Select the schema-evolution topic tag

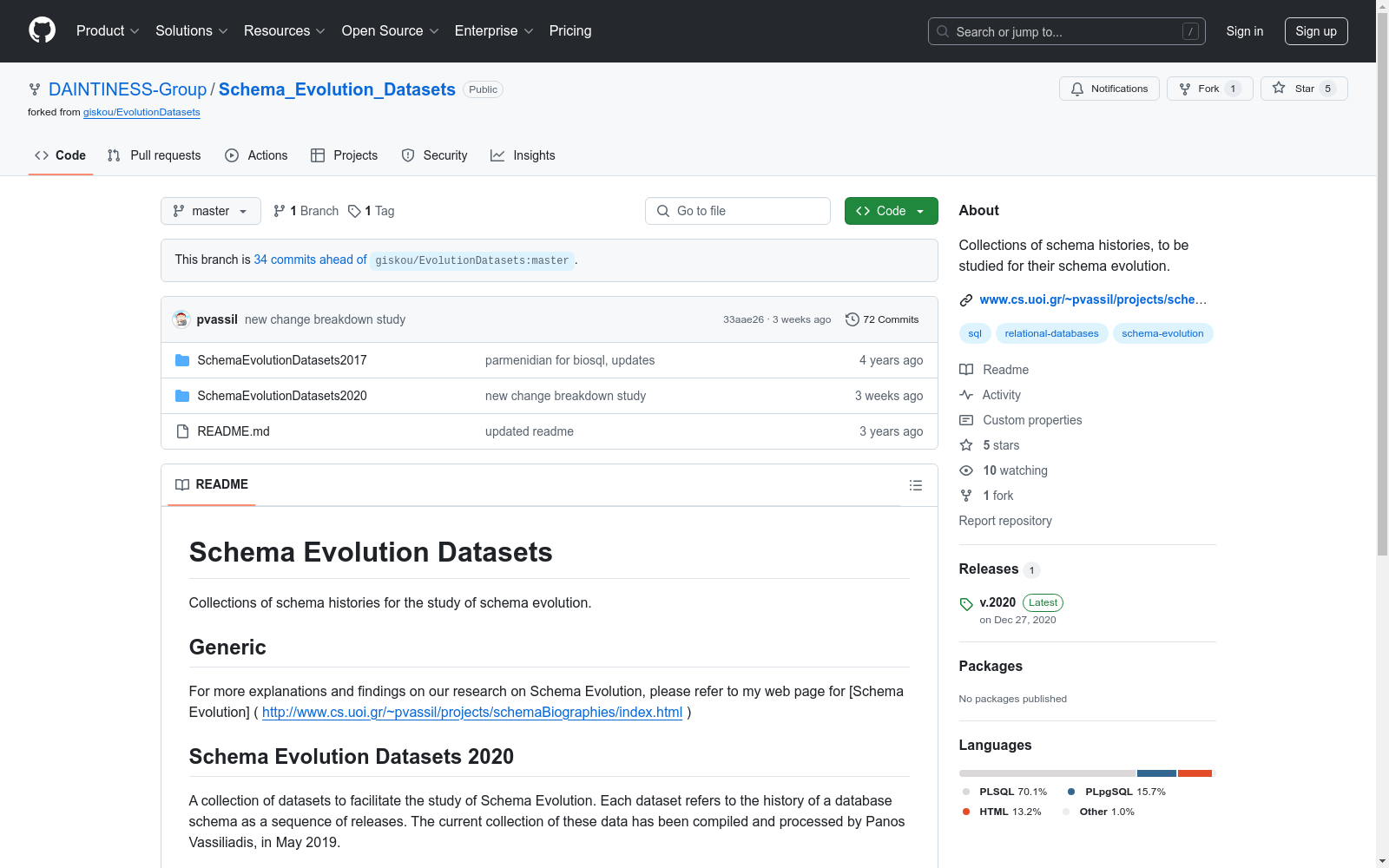[1162, 333]
